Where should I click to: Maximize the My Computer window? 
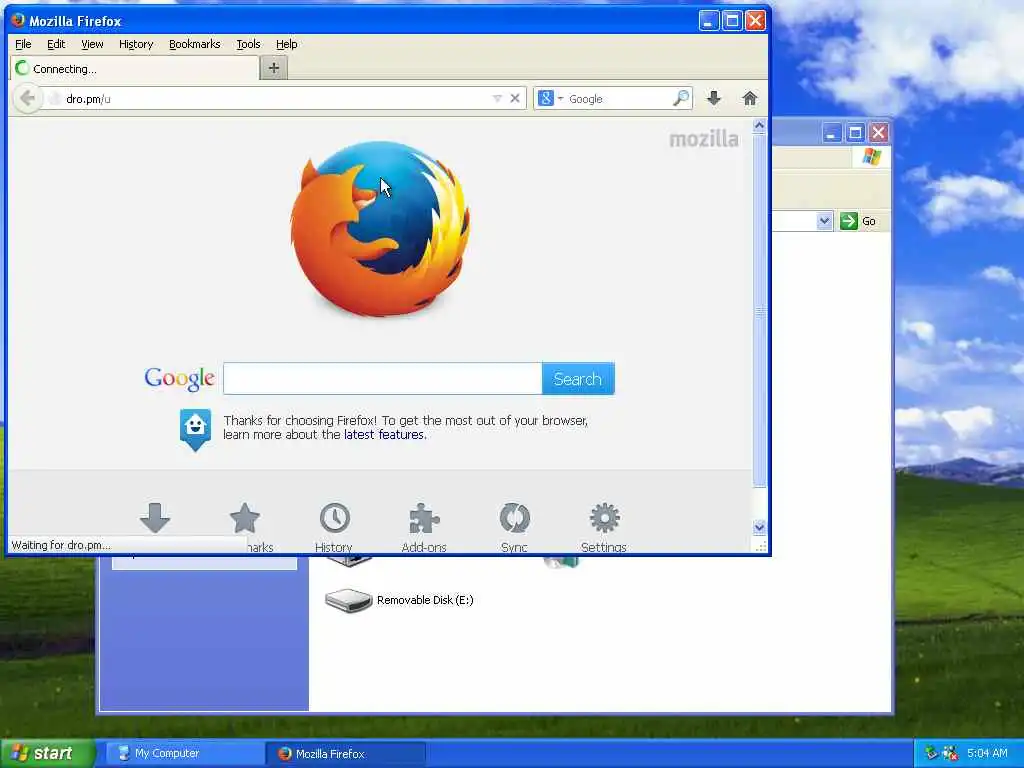click(855, 133)
